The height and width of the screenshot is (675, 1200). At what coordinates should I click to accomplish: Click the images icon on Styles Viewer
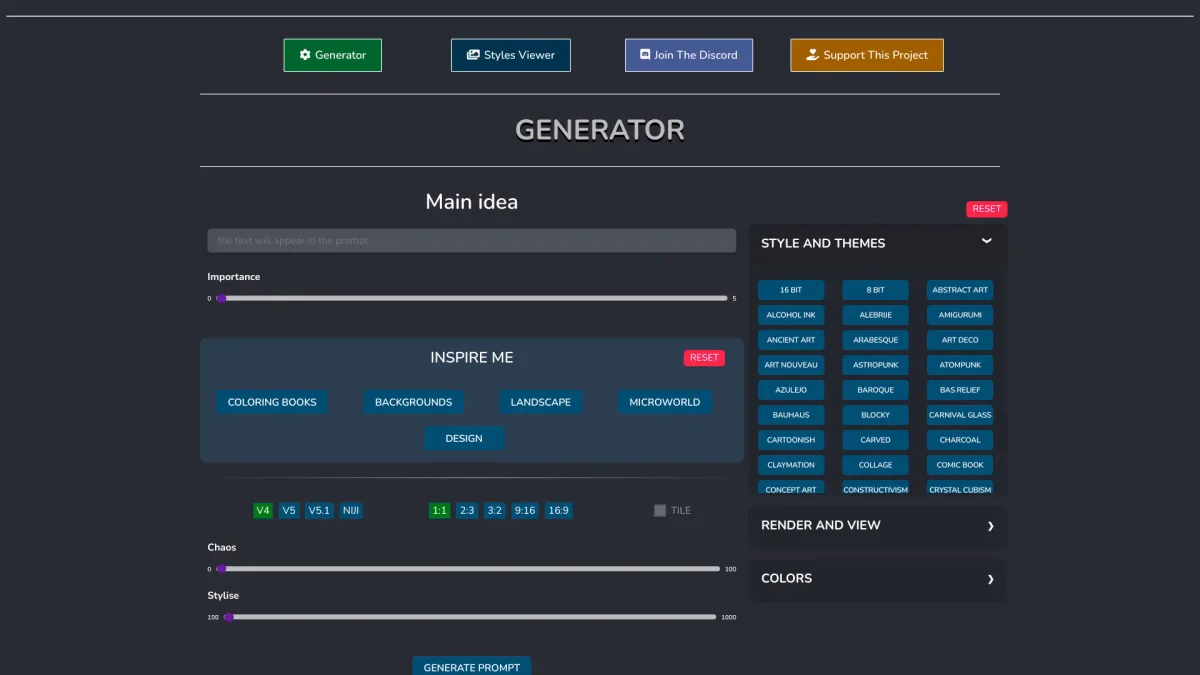(473, 55)
